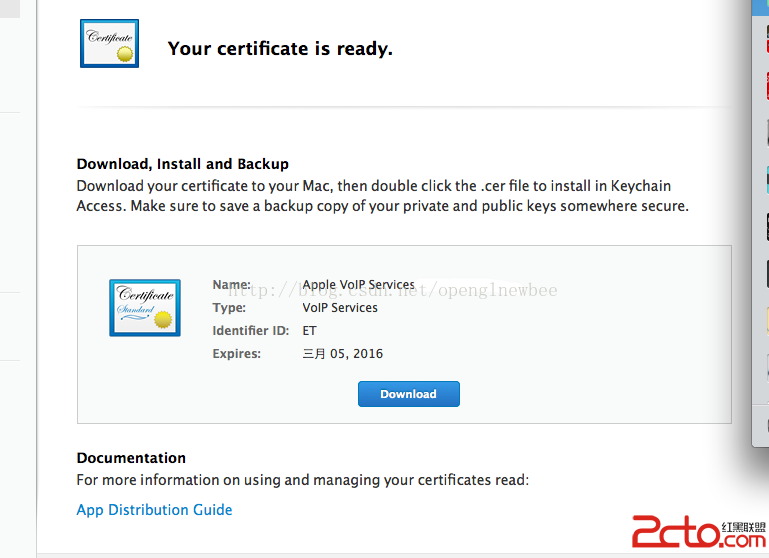769x558 pixels.
Task: Click the "Expires:" field label
Action: click(237, 354)
